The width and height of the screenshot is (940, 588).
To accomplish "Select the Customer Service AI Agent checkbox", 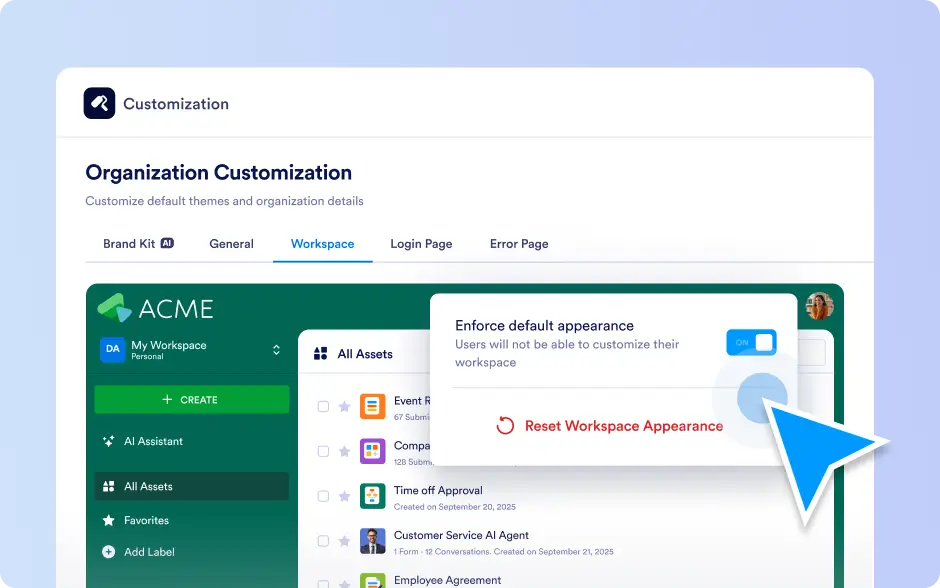I will coord(323,541).
